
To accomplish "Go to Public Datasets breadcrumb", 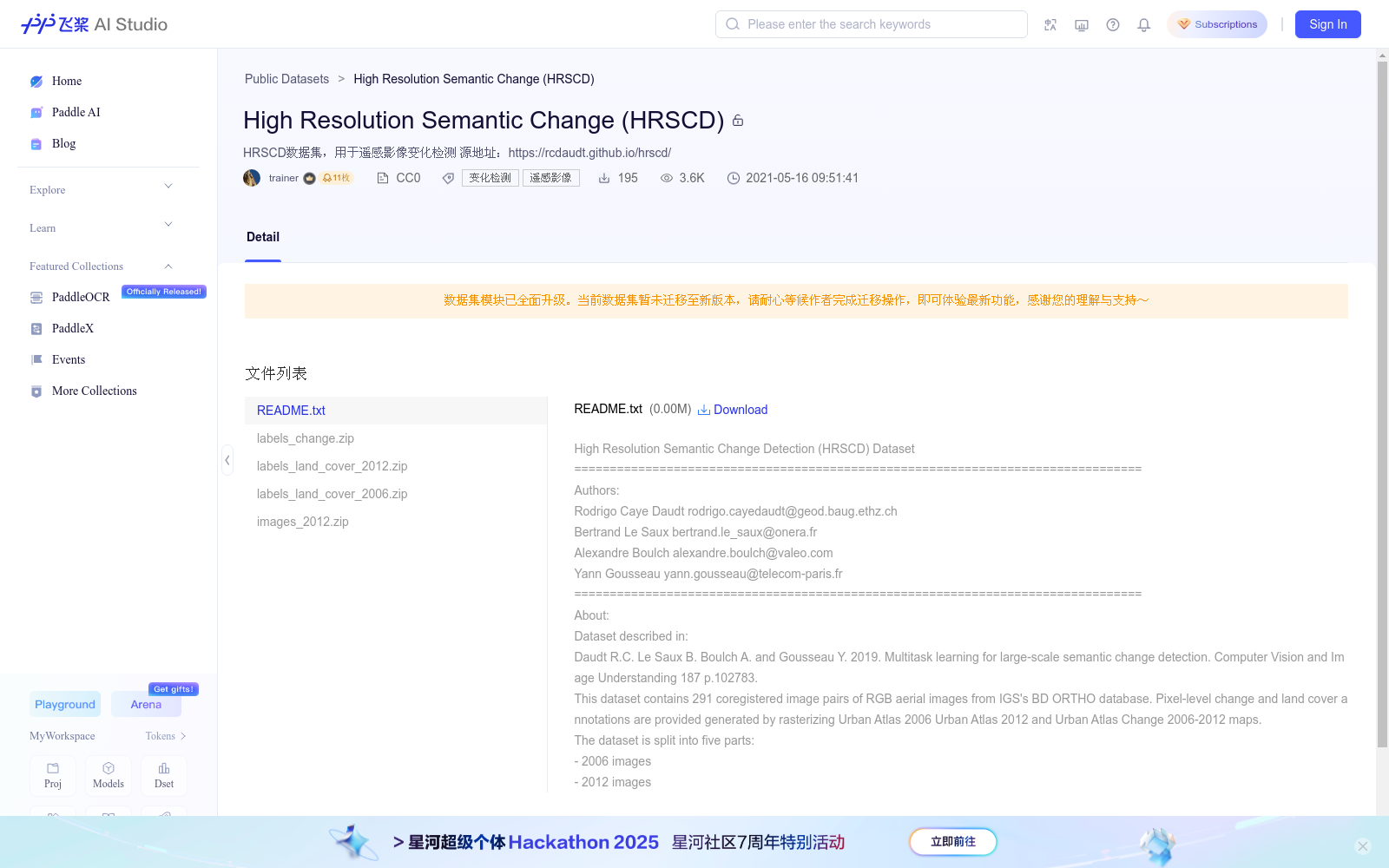I will pos(286,79).
